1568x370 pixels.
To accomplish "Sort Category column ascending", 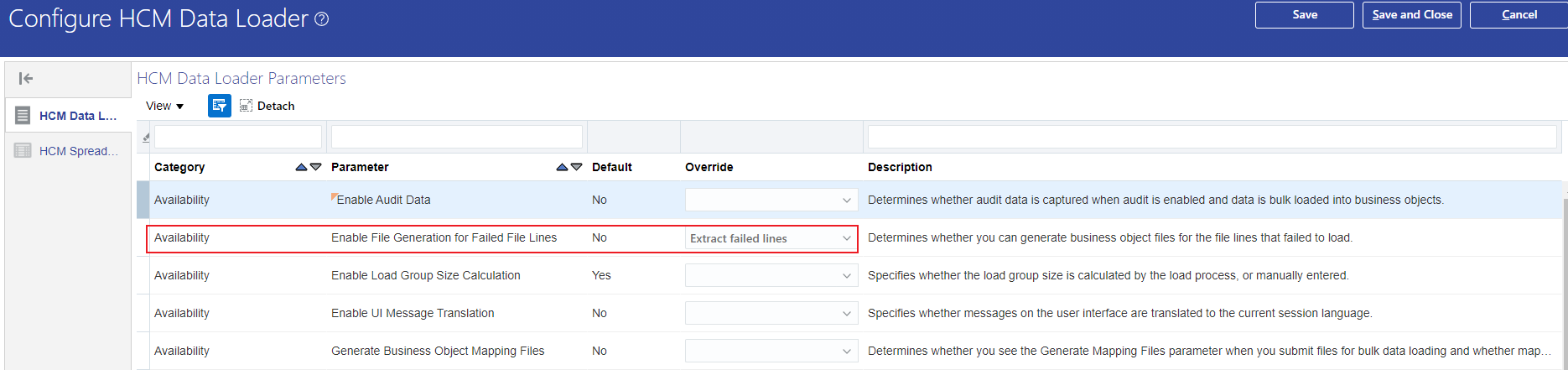I will coord(301,167).
